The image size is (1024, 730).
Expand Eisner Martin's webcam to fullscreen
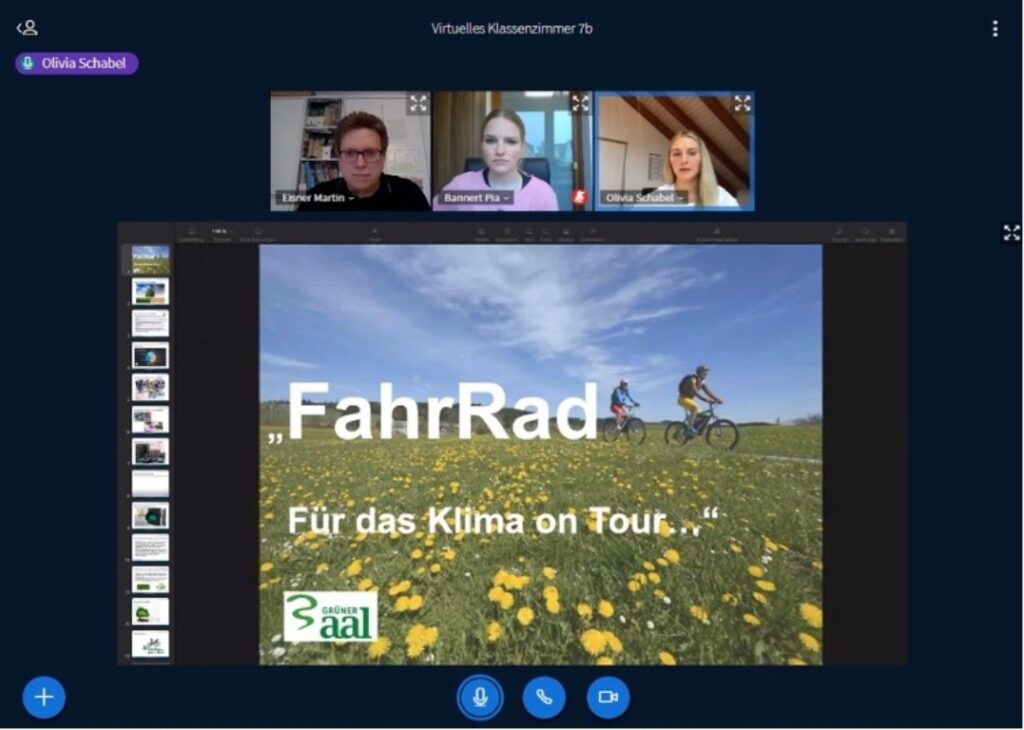[x=418, y=103]
